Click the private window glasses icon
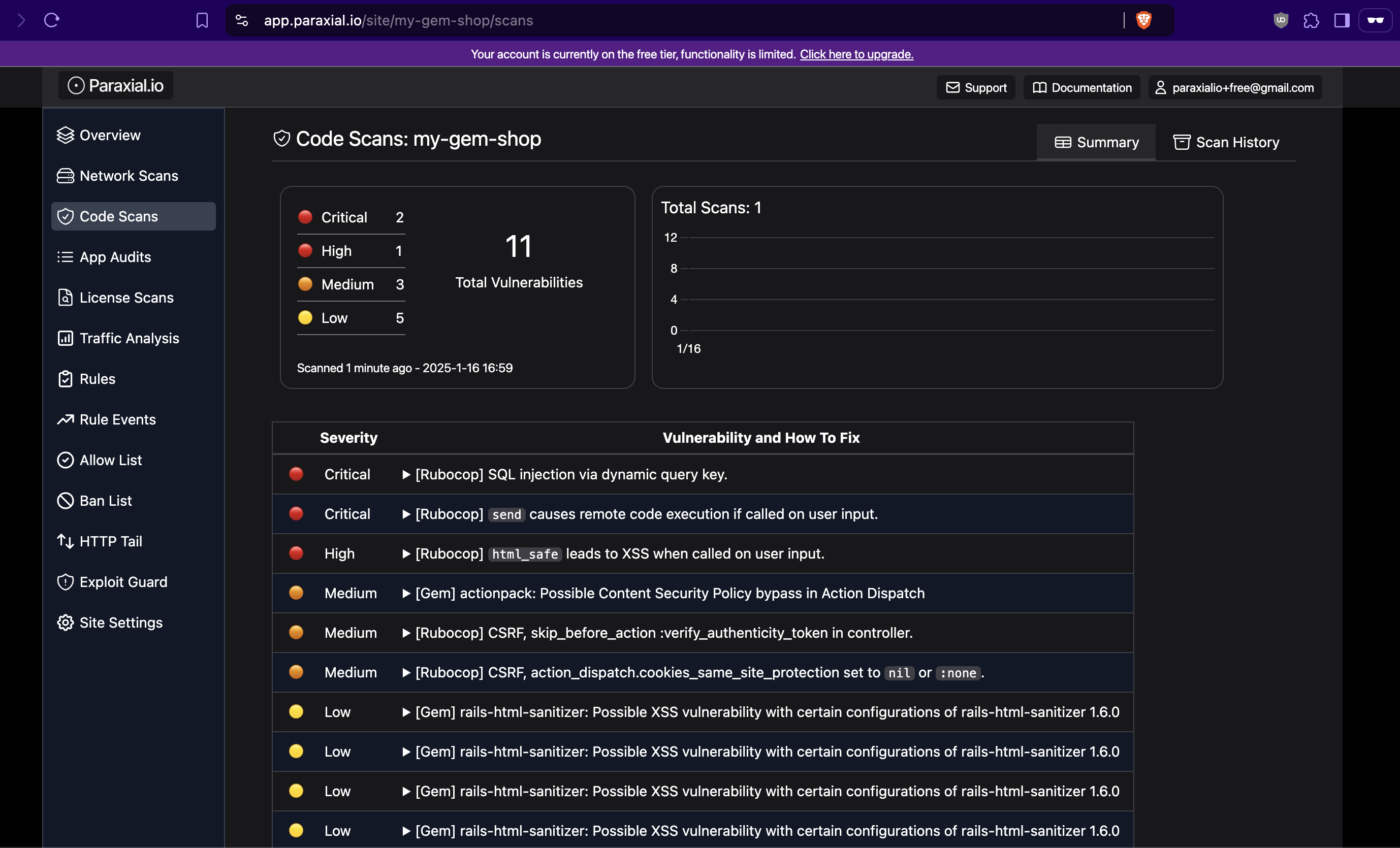Screen dimensions: 1400x848 [x=1375, y=20]
